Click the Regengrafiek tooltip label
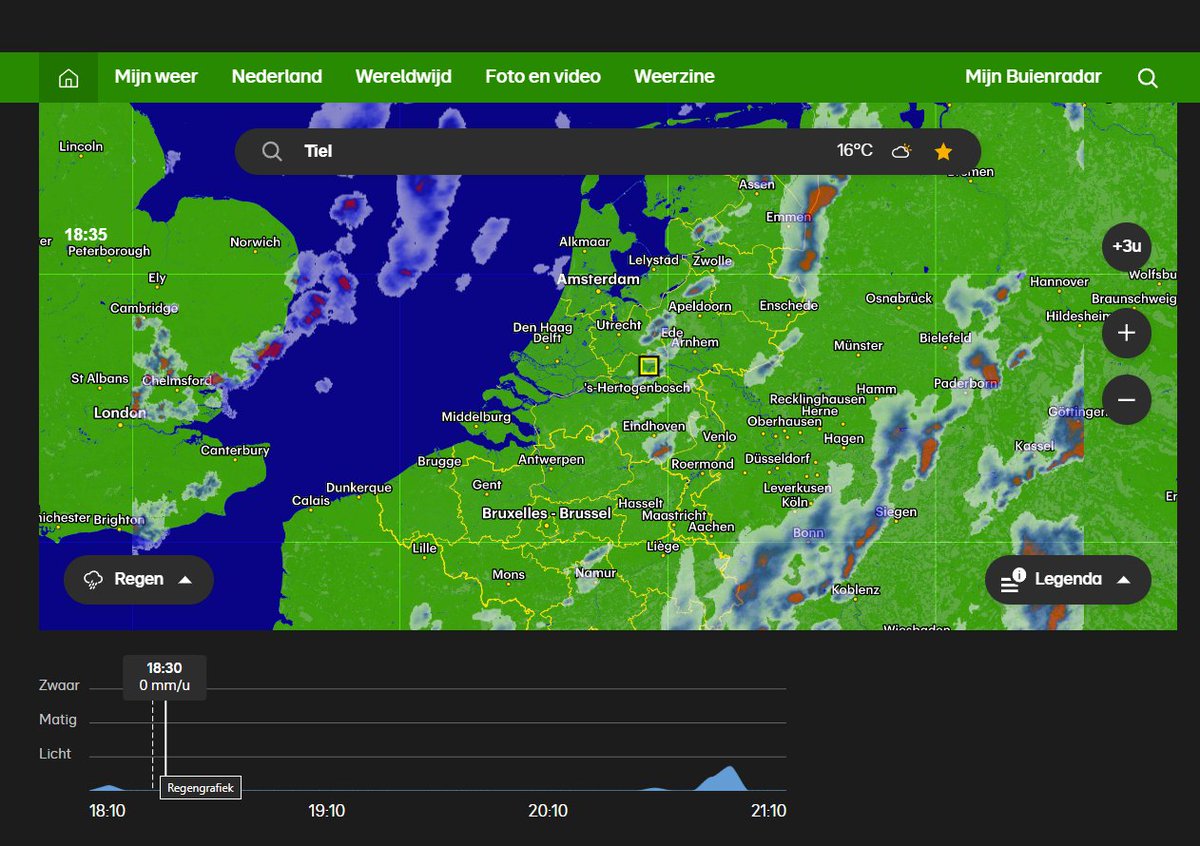 (x=200, y=788)
